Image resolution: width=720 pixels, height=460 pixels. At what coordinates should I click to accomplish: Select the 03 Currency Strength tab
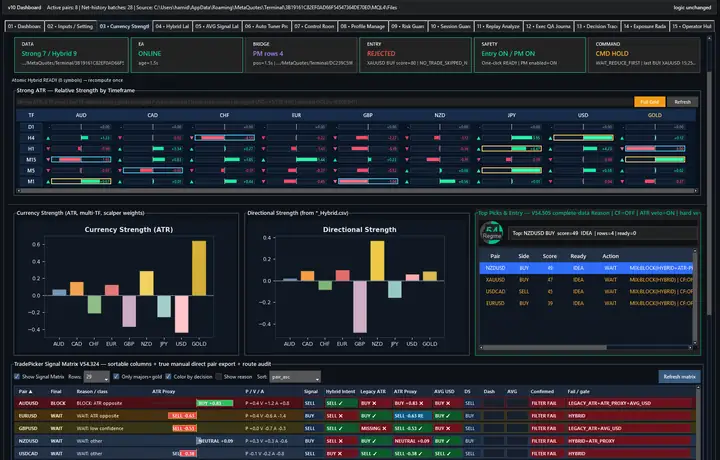click(x=124, y=27)
